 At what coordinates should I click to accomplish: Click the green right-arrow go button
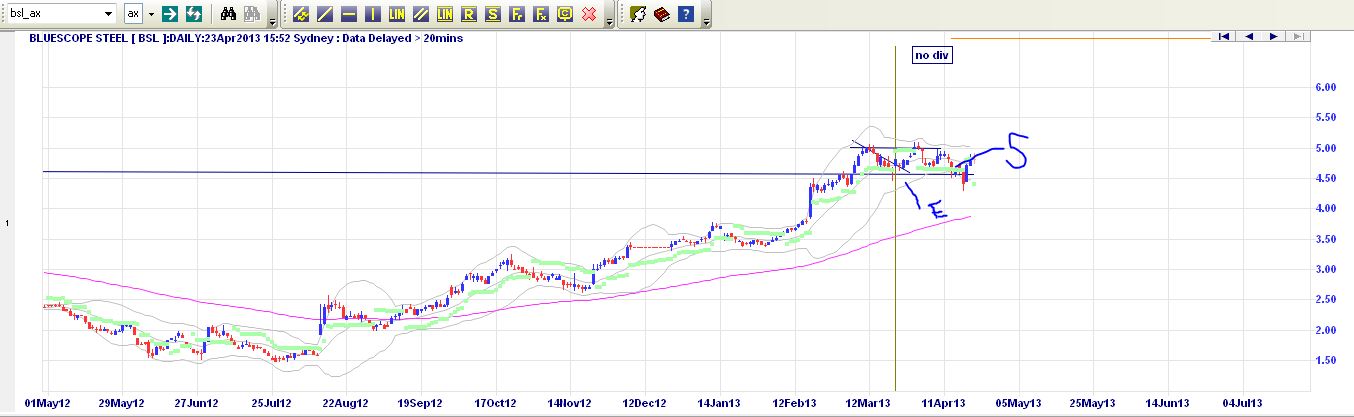coord(170,14)
